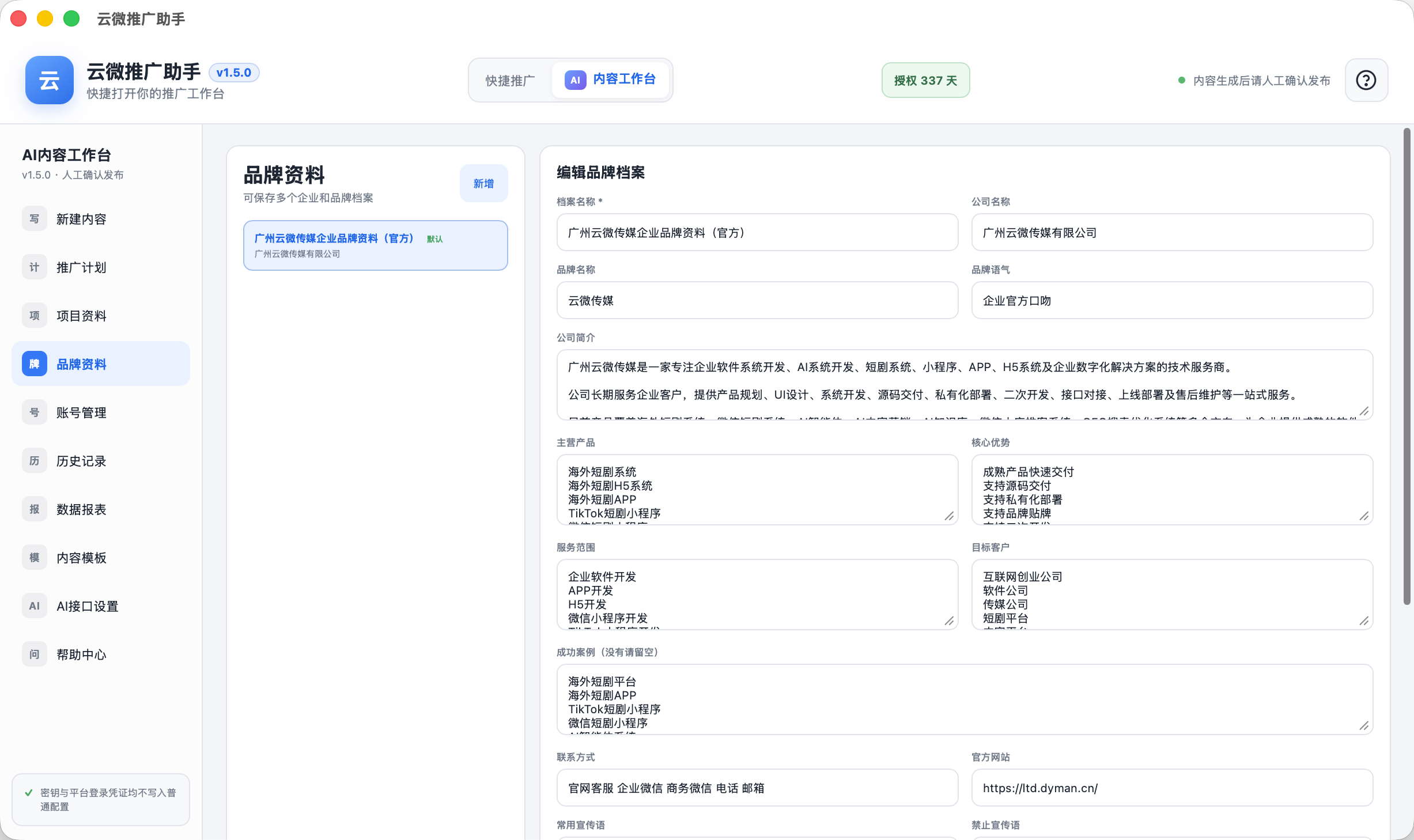The height and width of the screenshot is (840, 1414).
Task: Open 账号管理 in the sidebar
Action: click(x=101, y=413)
